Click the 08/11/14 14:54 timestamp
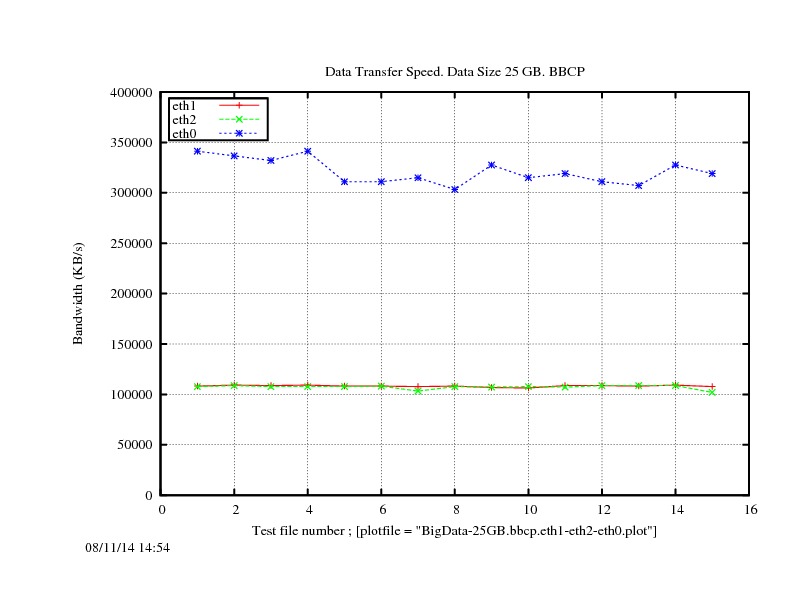The width and height of the screenshot is (792, 612). (127, 548)
